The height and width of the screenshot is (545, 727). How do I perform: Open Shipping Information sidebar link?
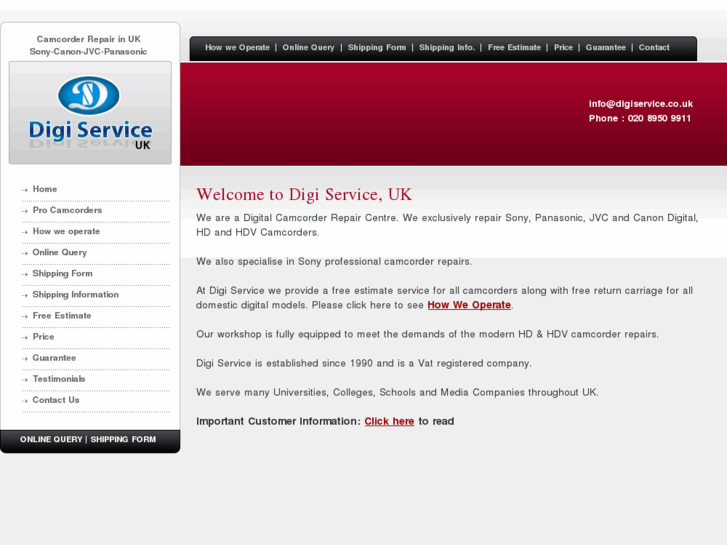[76, 295]
